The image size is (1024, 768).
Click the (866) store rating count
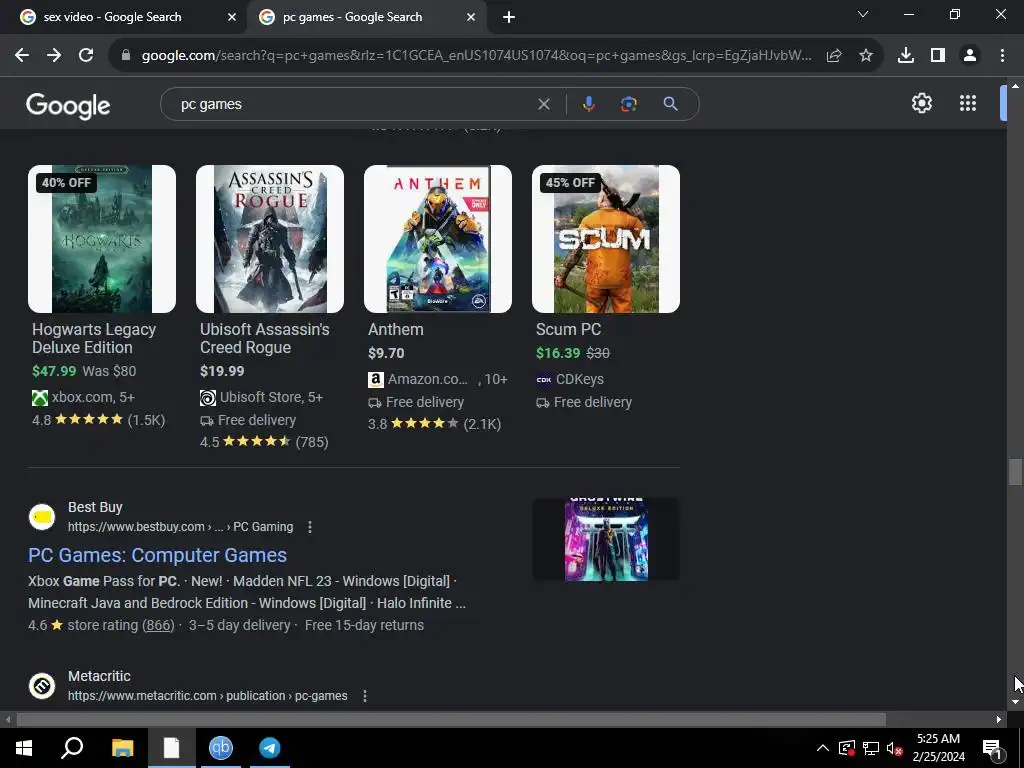pos(158,626)
